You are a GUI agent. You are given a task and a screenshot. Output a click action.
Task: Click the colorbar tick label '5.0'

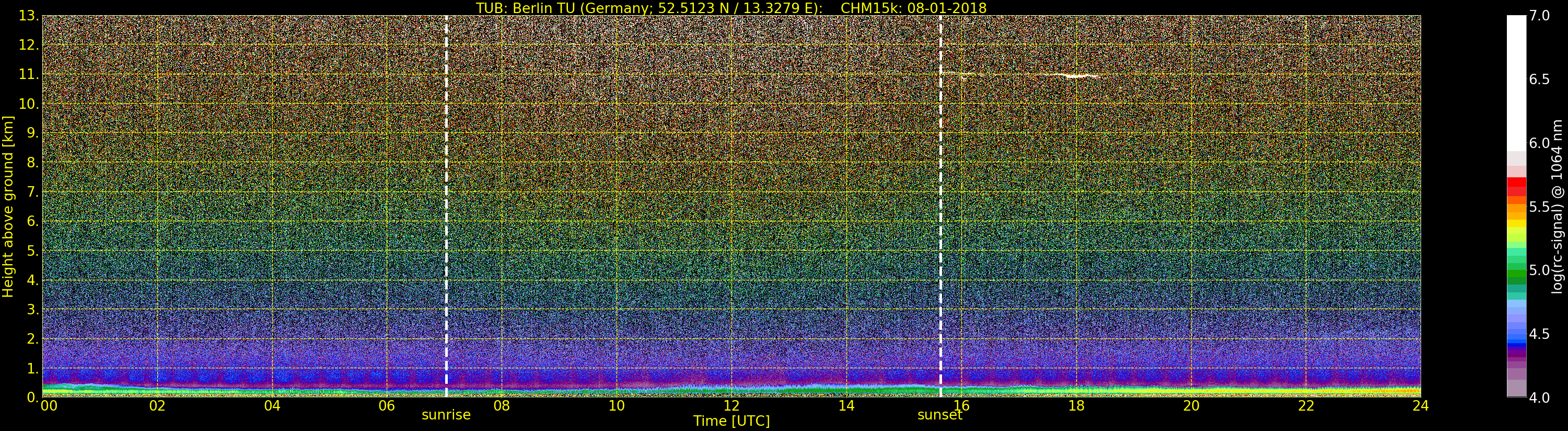tap(1539, 270)
